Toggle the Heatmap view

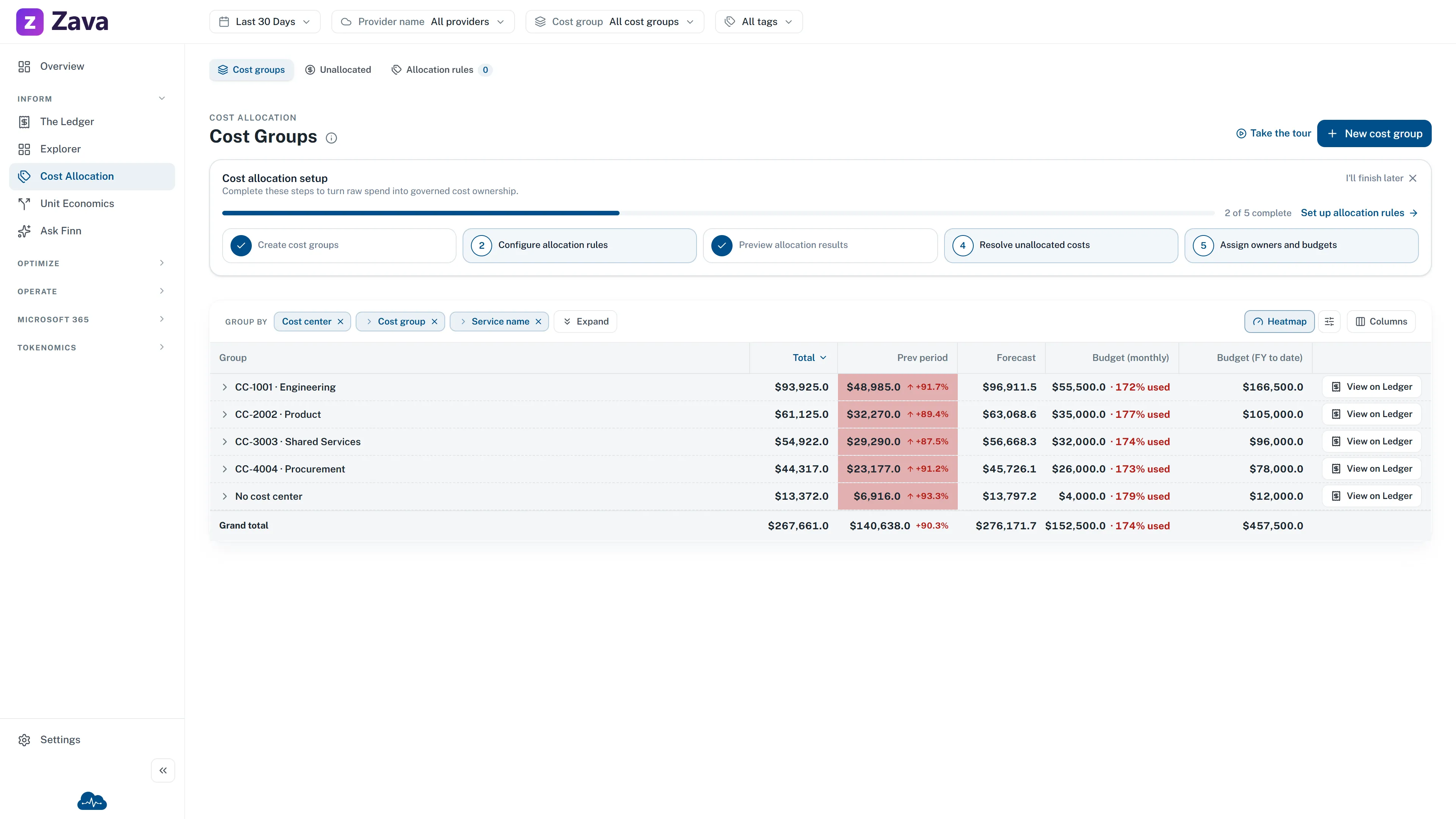tap(1279, 322)
